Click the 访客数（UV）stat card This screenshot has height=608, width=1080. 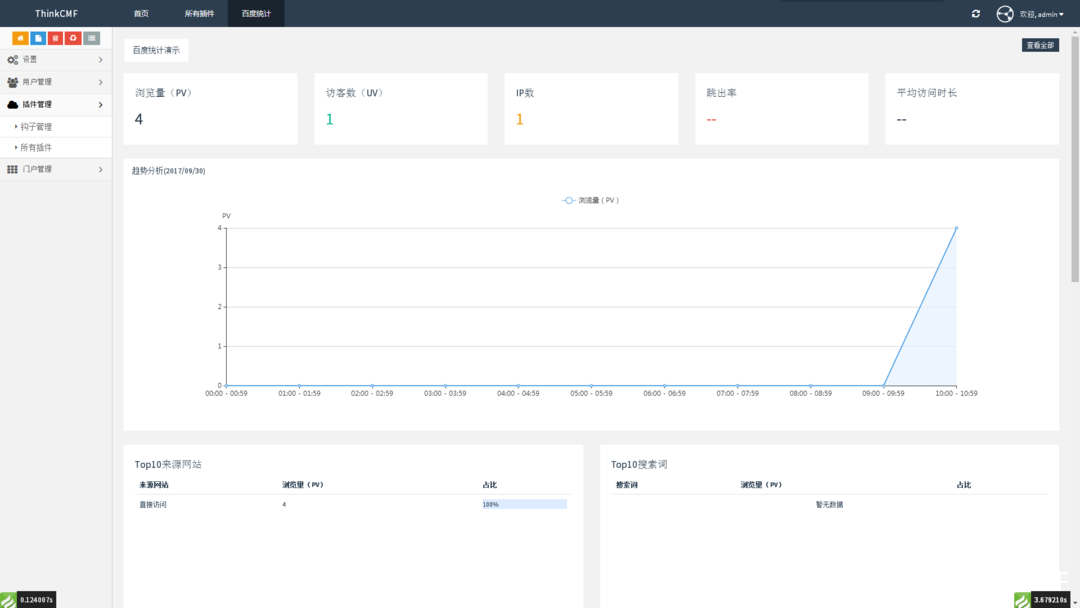point(401,109)
